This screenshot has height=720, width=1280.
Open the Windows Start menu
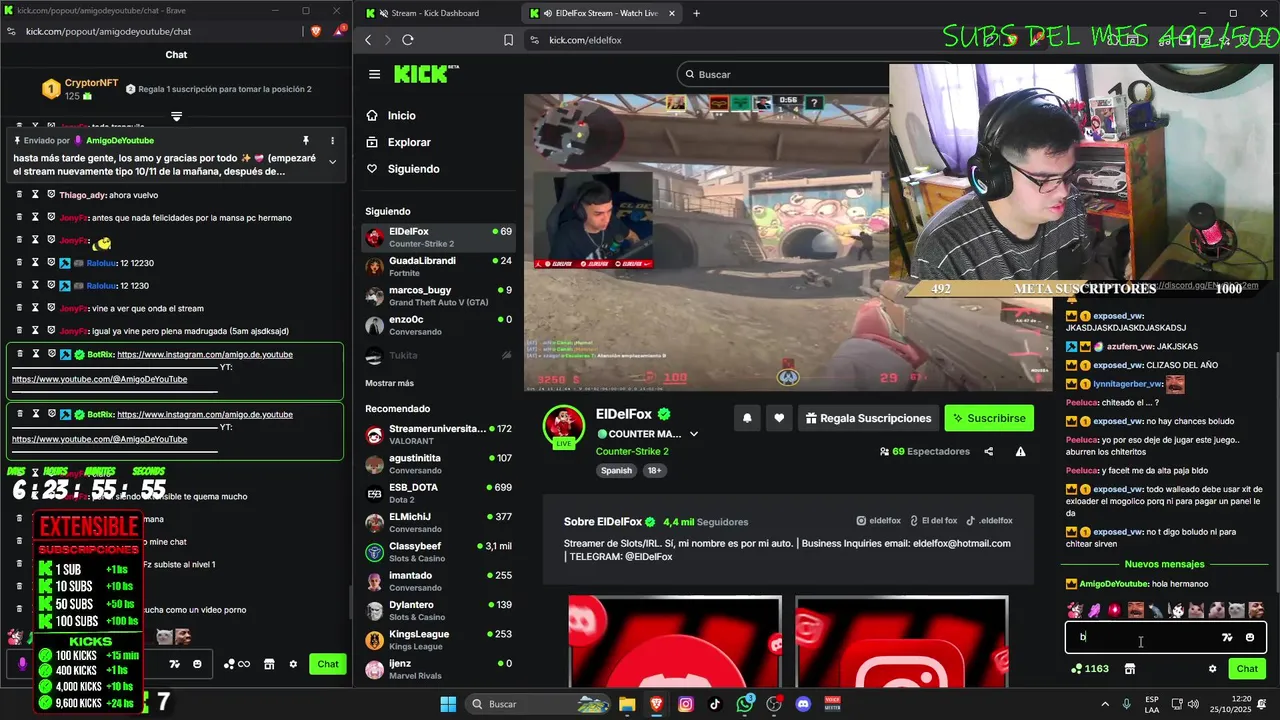[448, 704]
